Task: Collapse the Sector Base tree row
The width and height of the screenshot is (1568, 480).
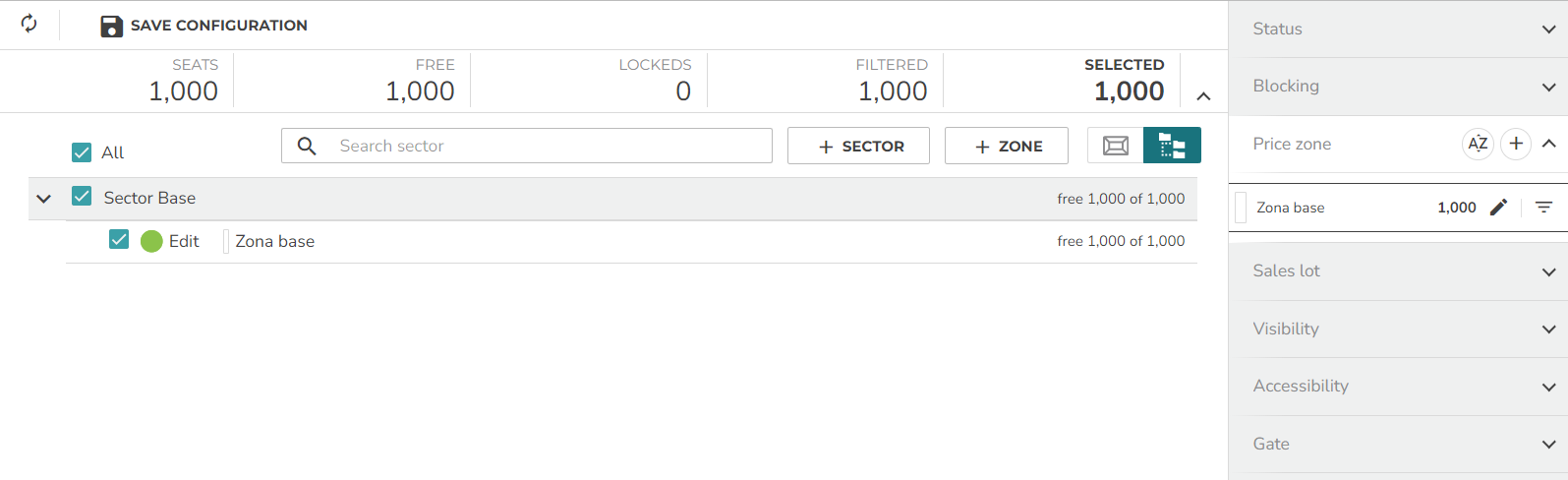Action: (43, 199)
